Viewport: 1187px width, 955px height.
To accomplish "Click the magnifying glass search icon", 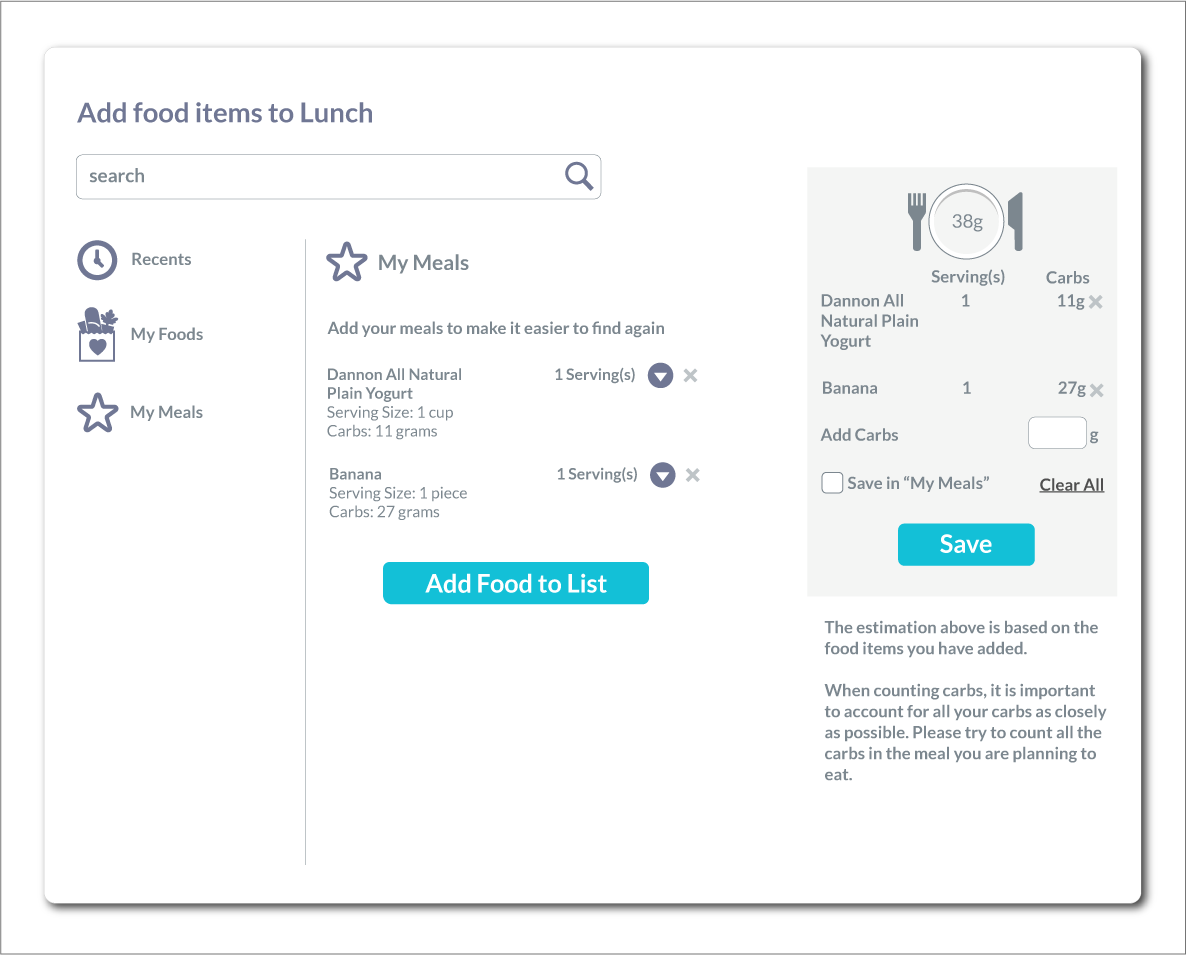I will (x=579, y=176).
